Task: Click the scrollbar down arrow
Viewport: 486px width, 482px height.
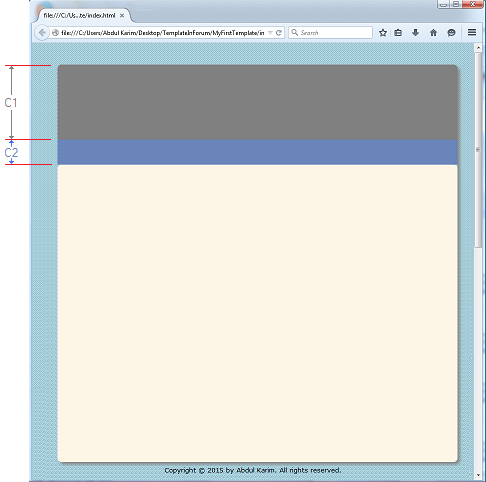Action: point(478,475)
